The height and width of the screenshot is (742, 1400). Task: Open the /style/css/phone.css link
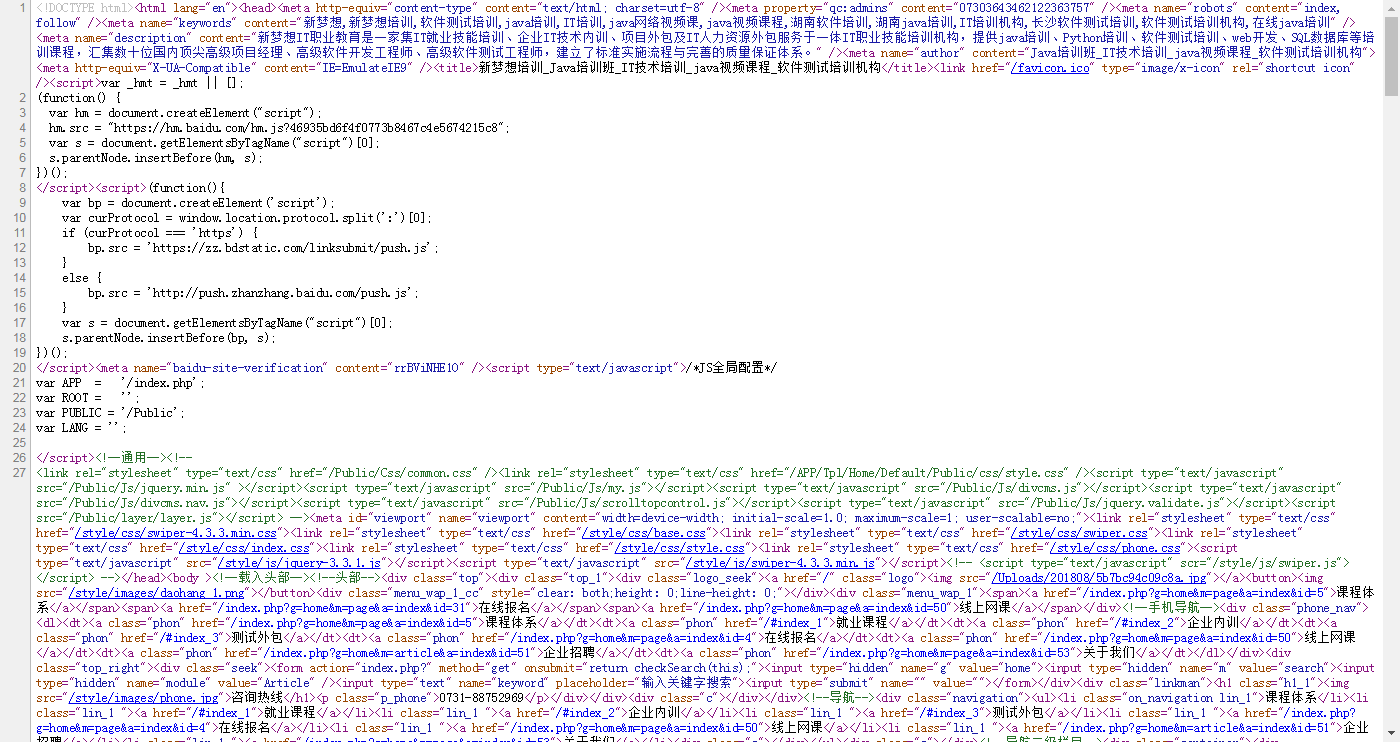coord(1115,548)
